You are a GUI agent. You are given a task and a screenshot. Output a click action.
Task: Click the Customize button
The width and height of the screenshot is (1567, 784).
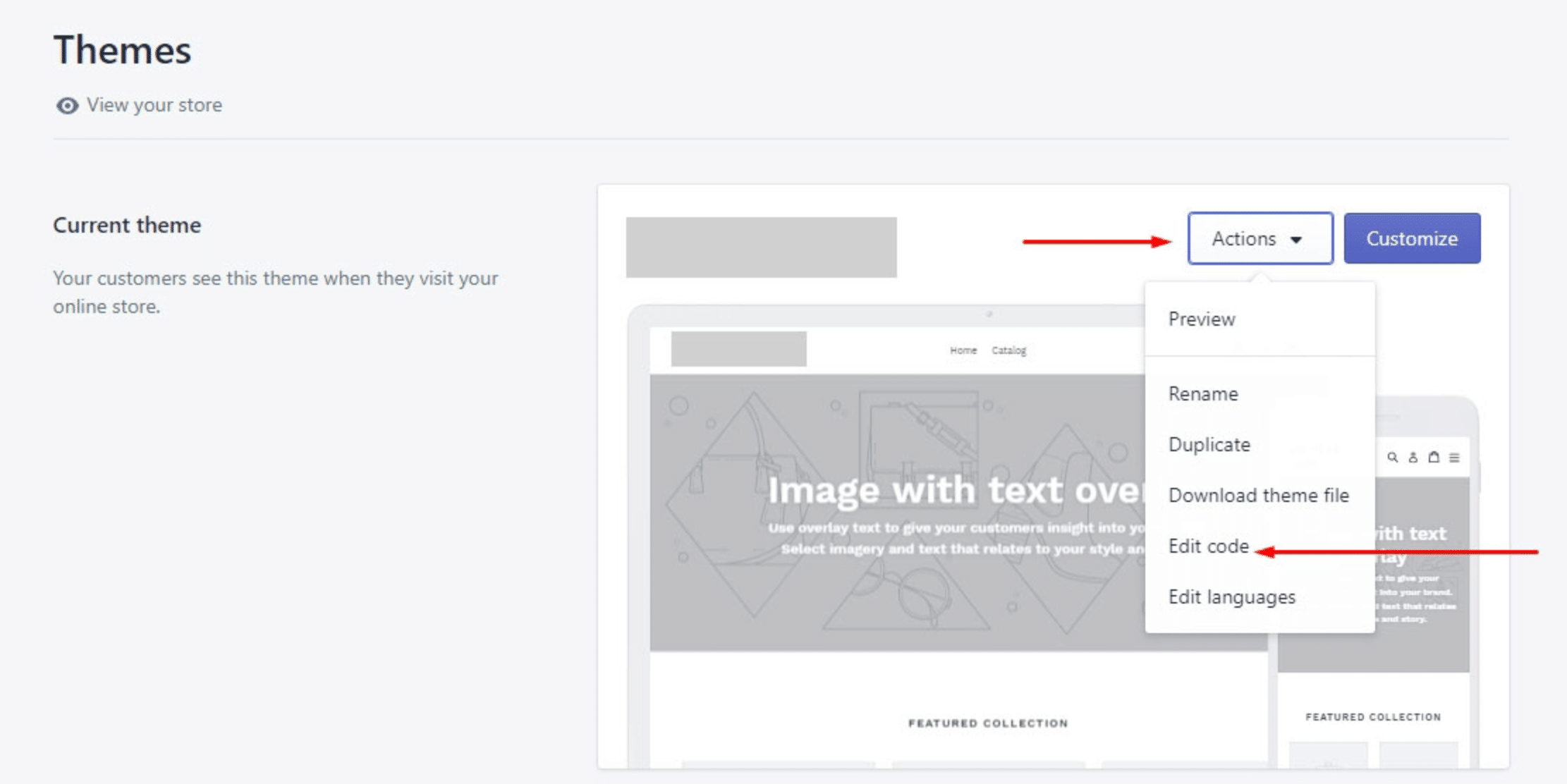1411,238
